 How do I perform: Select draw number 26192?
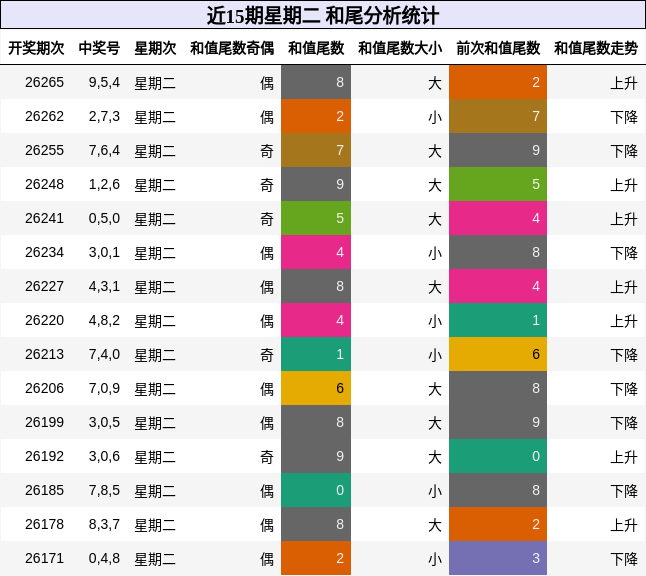[44, 457]
